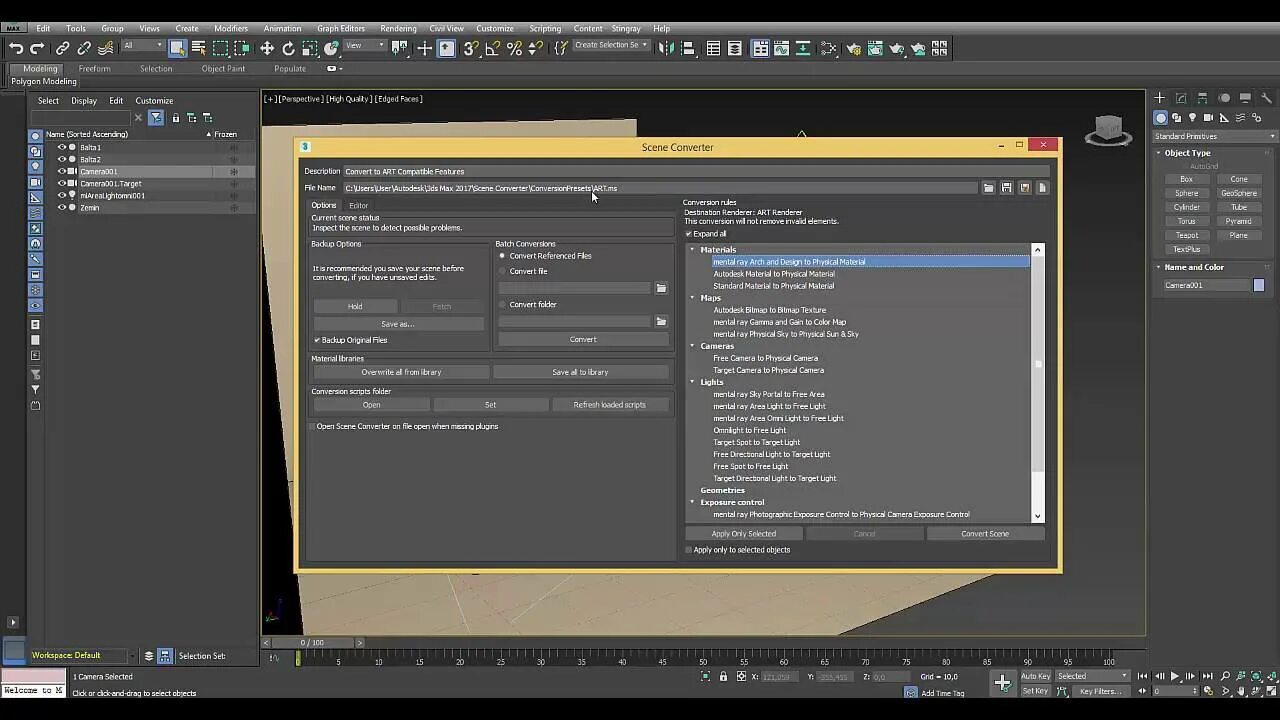1280x720 pixels.
Task: Uncheck the Expand all checkbox
Action: (x=689, y=234)
